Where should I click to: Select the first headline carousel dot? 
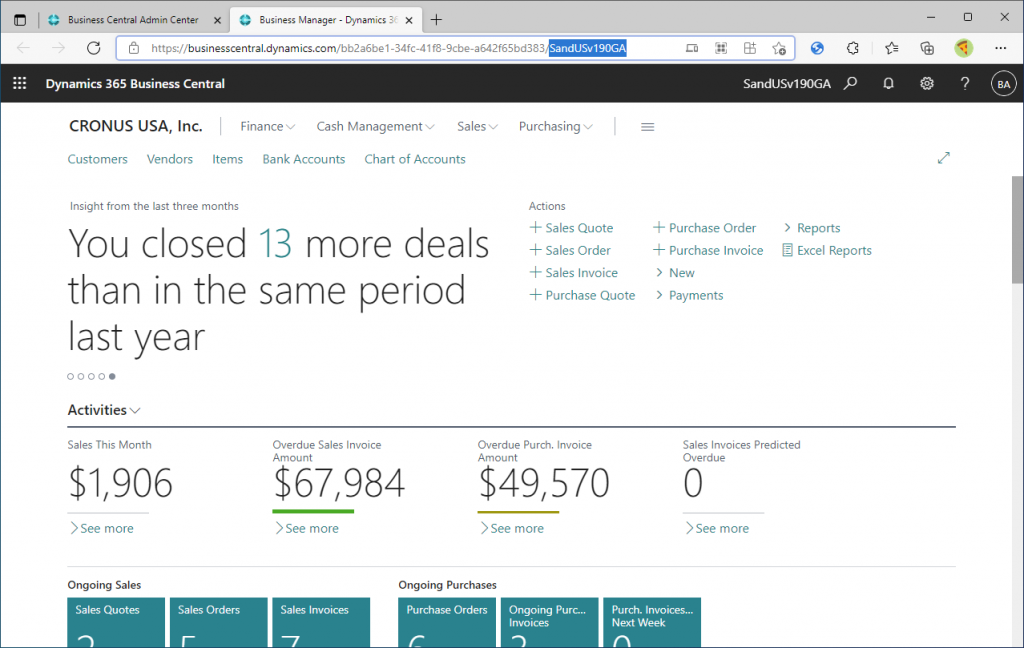71,376
